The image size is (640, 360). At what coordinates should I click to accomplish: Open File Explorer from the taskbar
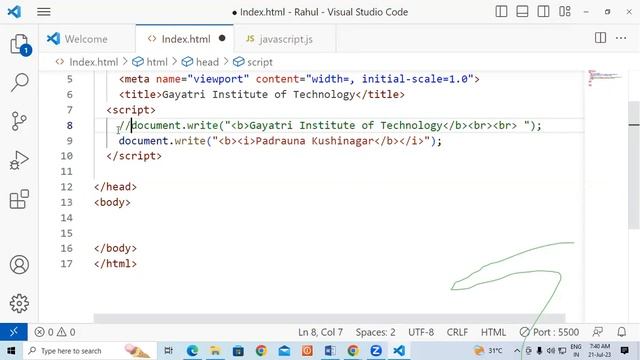tap(215, 351)
